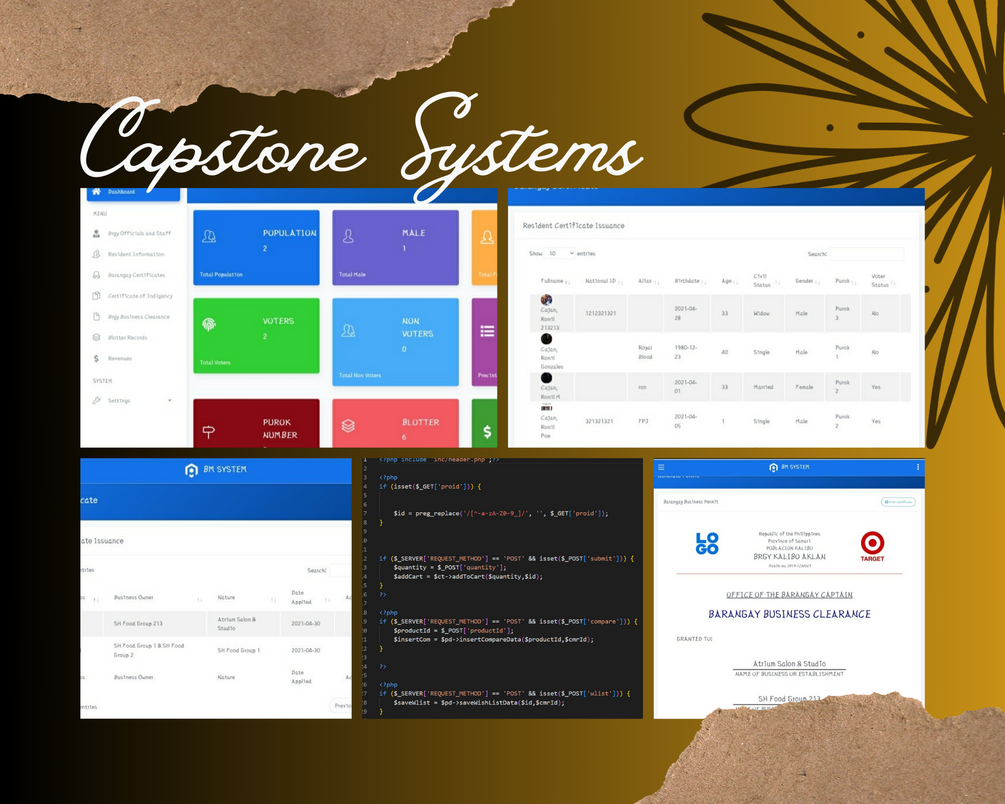
Task: Open the Brgy Officials and Staff menu item
Action: click(x=139, y=233)
